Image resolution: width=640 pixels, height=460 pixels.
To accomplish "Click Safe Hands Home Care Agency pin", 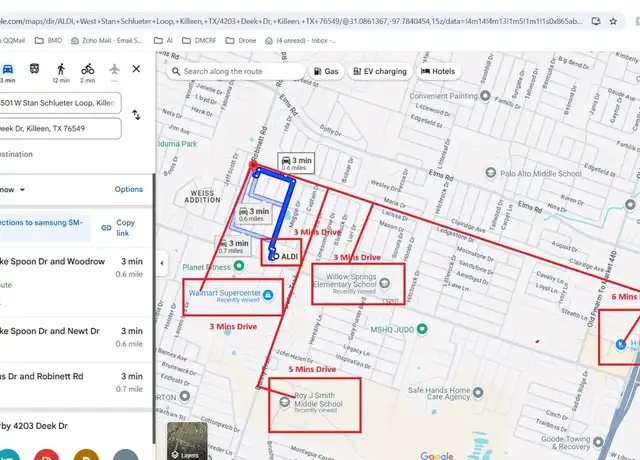I will tap(478, 393).
